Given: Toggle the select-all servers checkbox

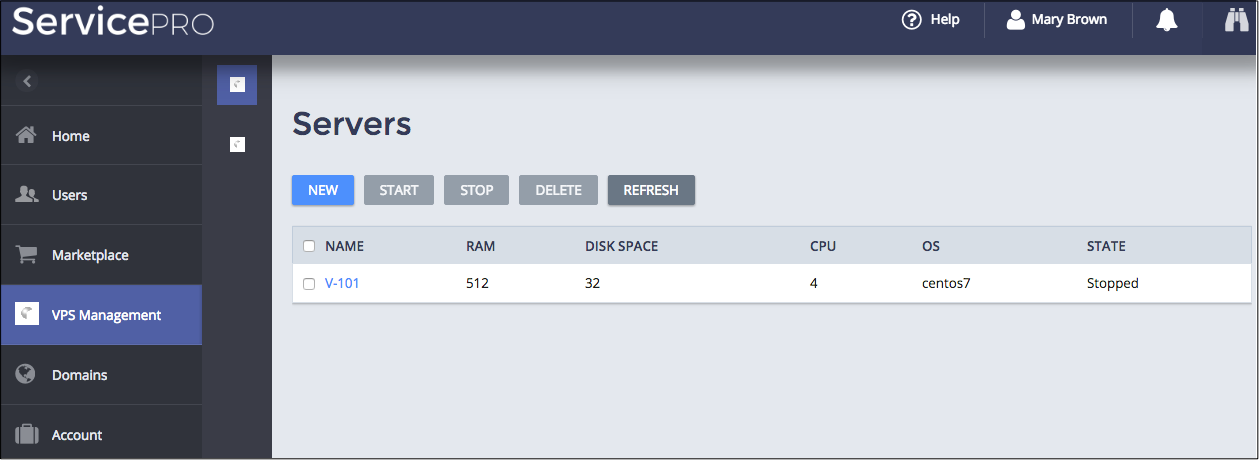Looking at the screenshot, I should [x=309, y=246].
